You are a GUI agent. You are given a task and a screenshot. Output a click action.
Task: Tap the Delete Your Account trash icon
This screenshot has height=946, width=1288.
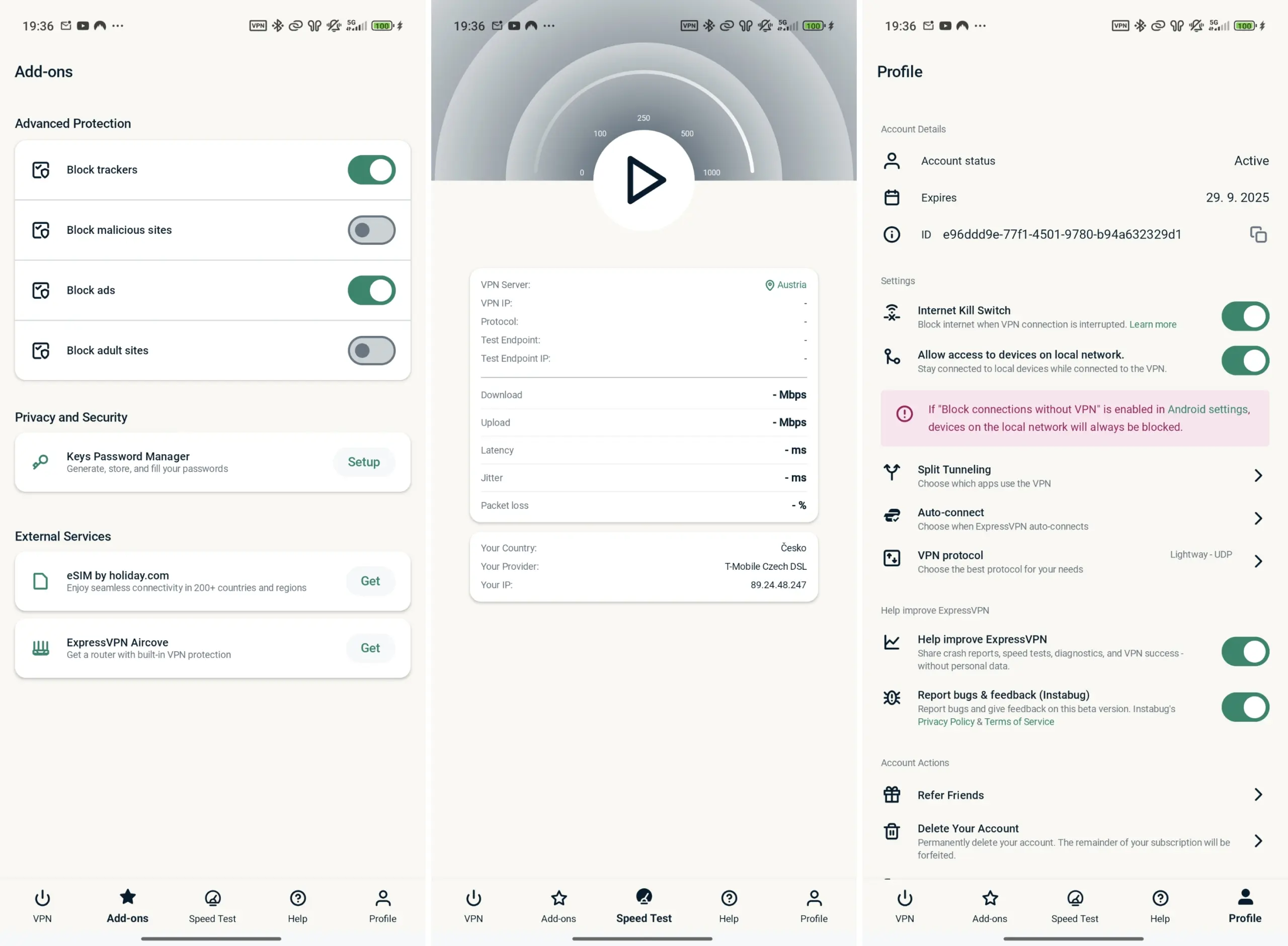[892, 831]
